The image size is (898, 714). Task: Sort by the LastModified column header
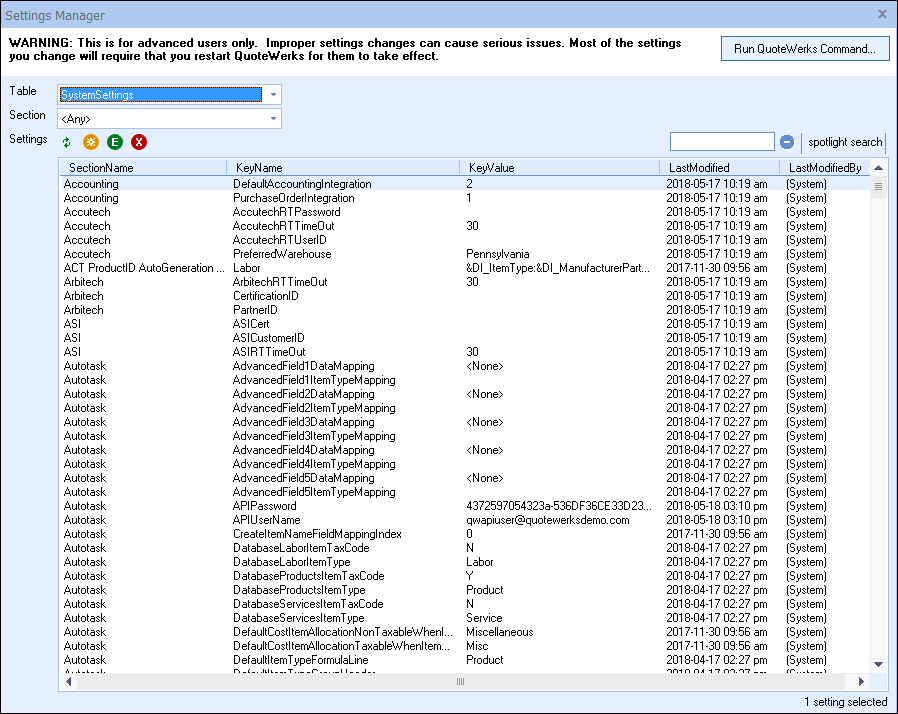click(x=700, y=168)
